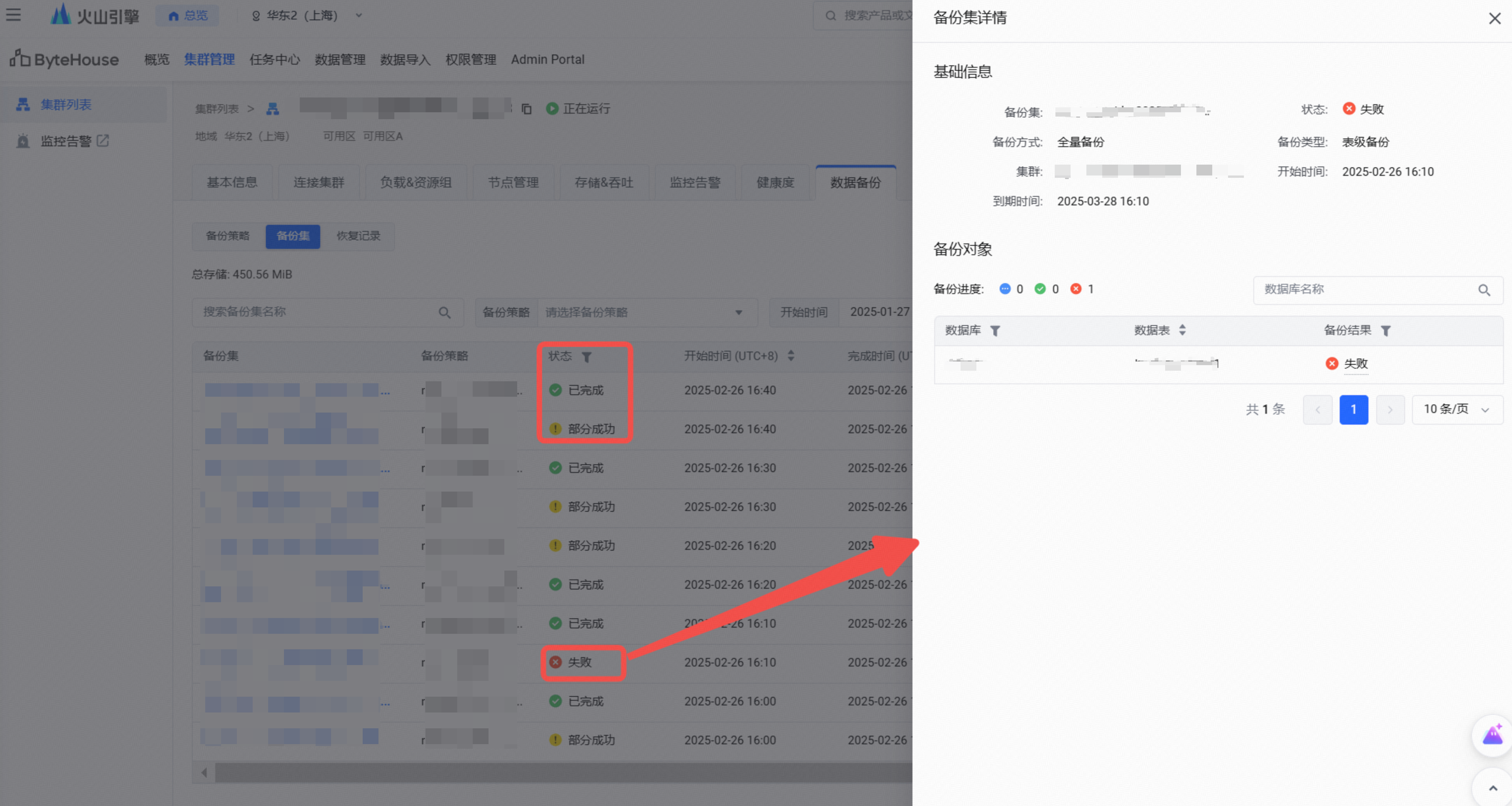
Task: Select the 恢复记录 sub-tab
Action: pos(358,236)
